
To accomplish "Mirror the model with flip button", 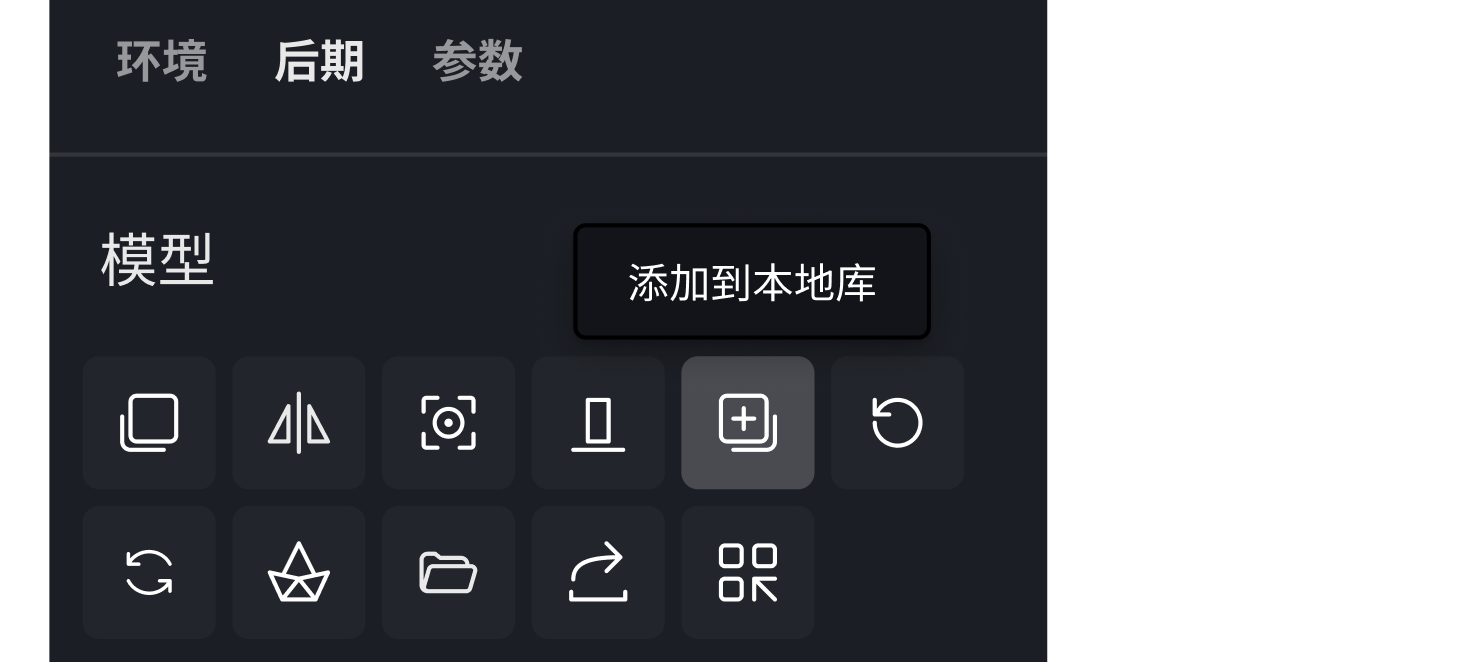I will coord(299,422).
